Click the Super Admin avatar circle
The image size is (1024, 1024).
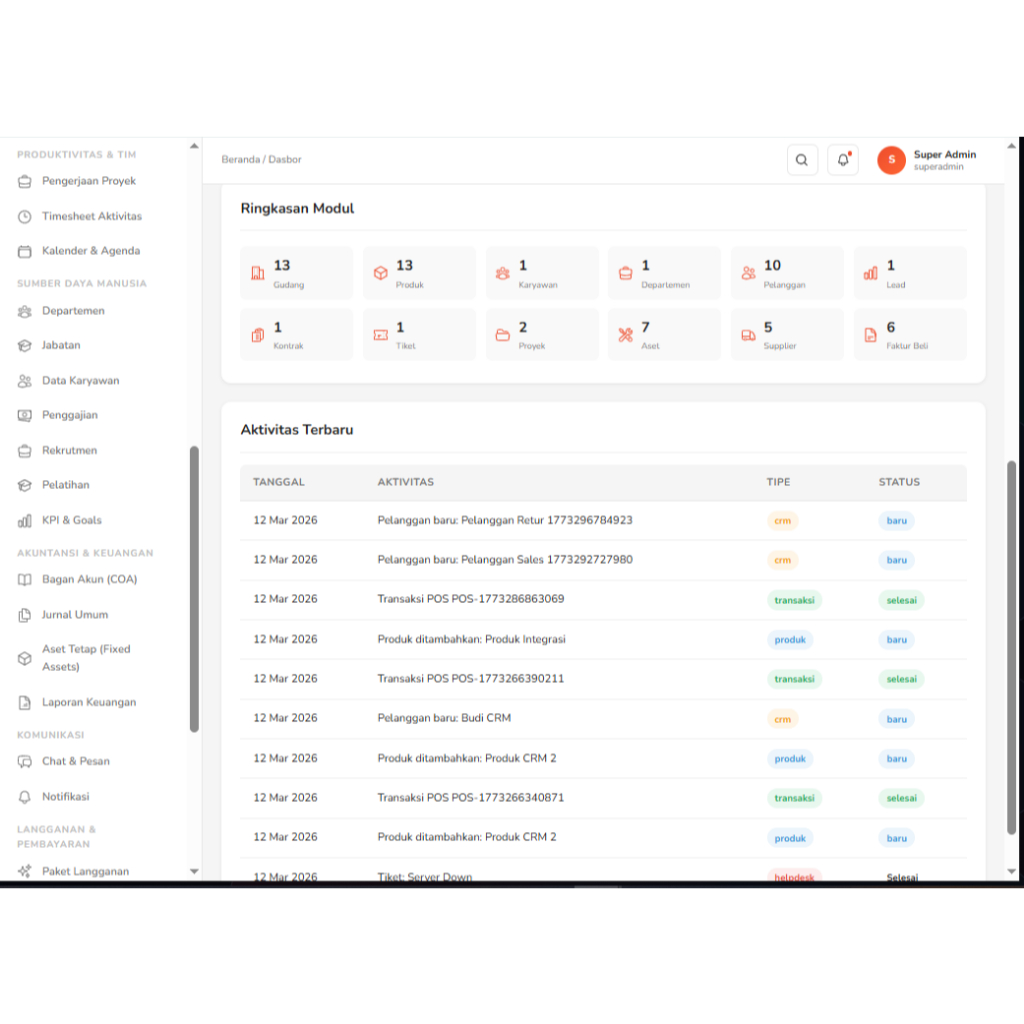click(891, 160)
